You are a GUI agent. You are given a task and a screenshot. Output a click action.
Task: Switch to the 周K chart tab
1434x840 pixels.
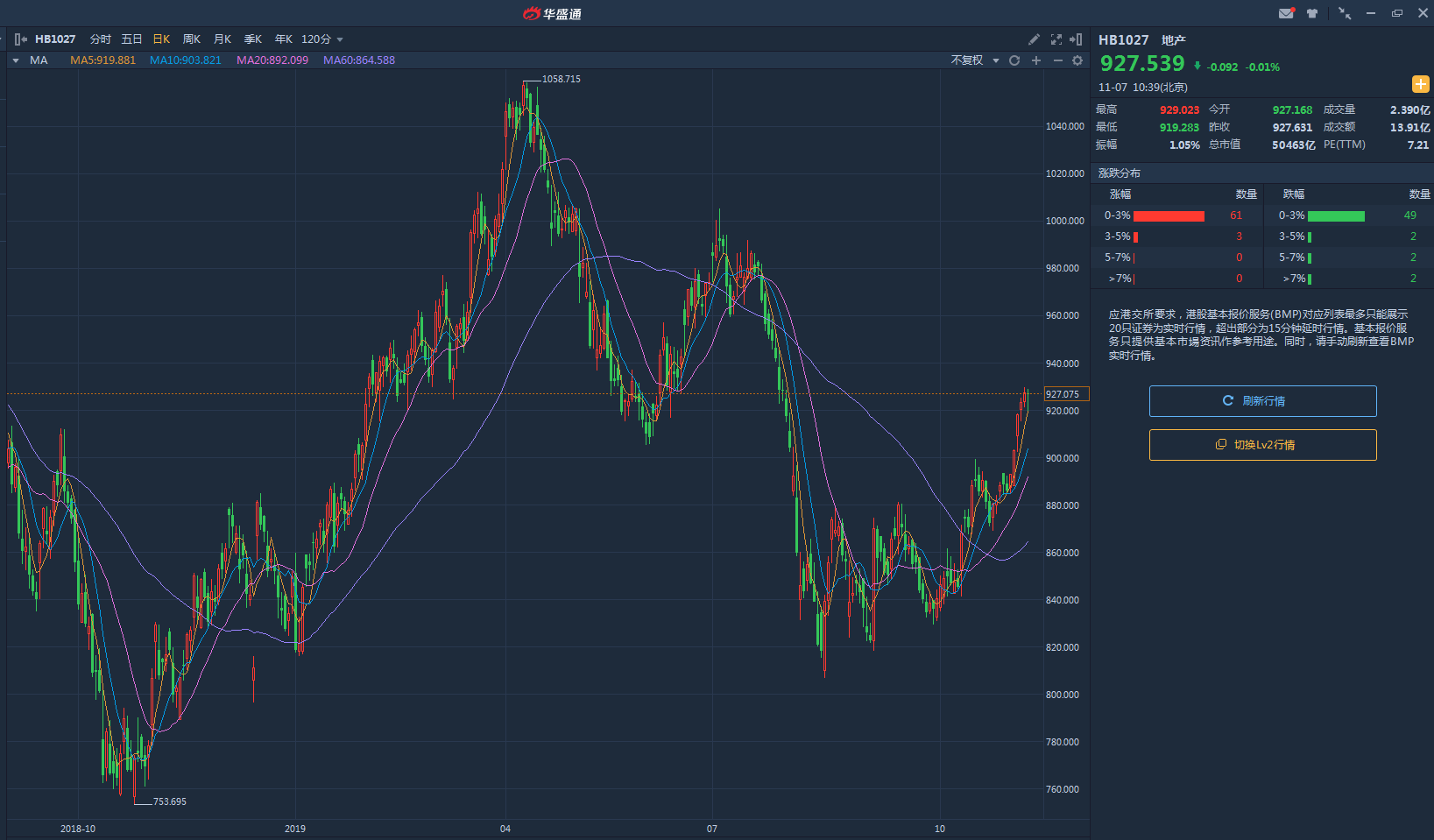point(192,39)
